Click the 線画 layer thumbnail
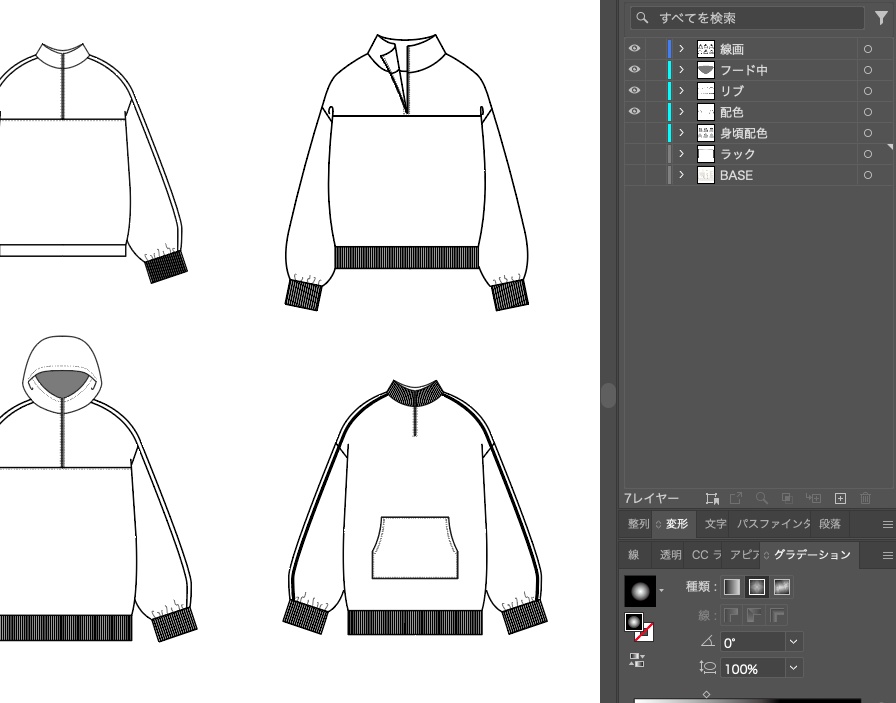The width and height of the screenshot is (896, 703). click(x=706, y=49)
